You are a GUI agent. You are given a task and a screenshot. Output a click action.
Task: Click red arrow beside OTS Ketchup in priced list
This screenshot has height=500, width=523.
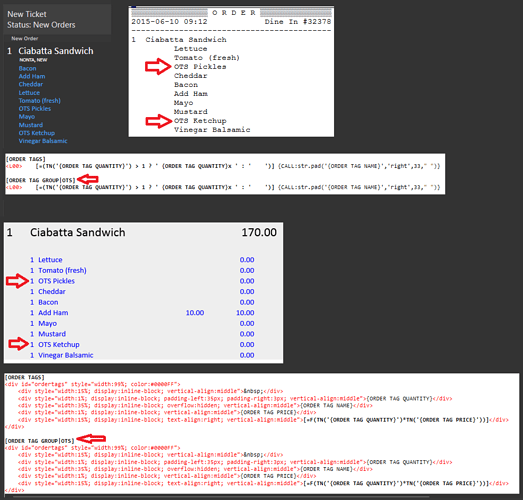19,344
